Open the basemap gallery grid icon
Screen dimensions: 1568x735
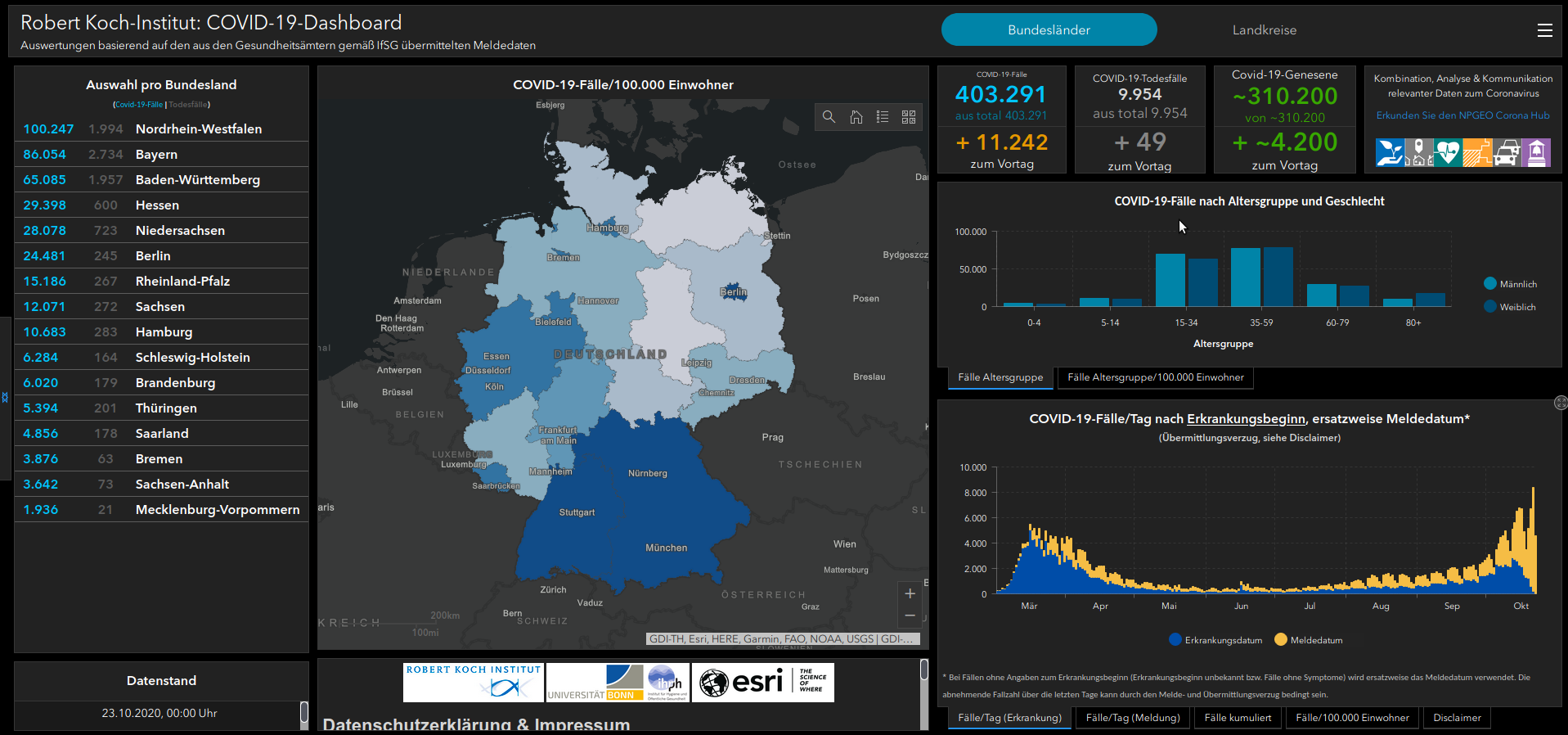(909, 117)
